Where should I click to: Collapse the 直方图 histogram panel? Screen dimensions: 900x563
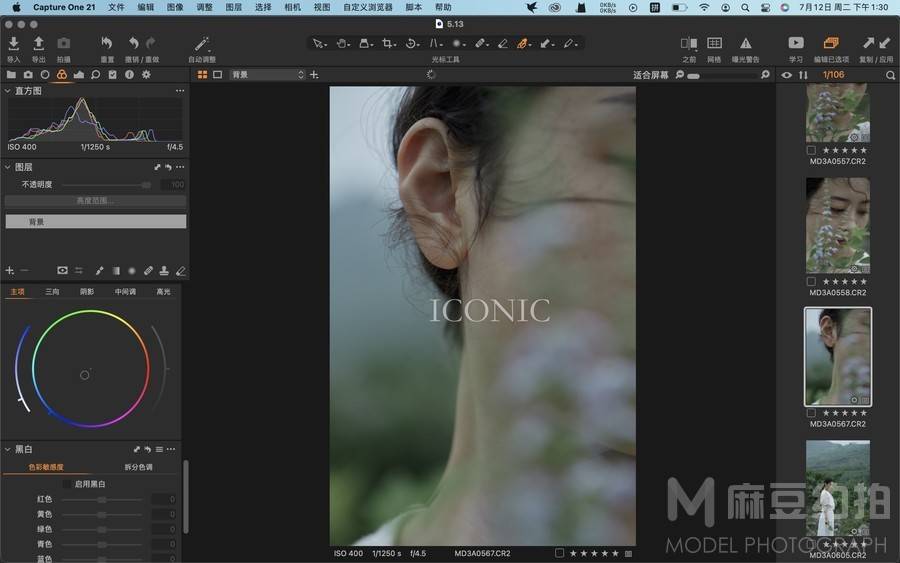point(7,91)
